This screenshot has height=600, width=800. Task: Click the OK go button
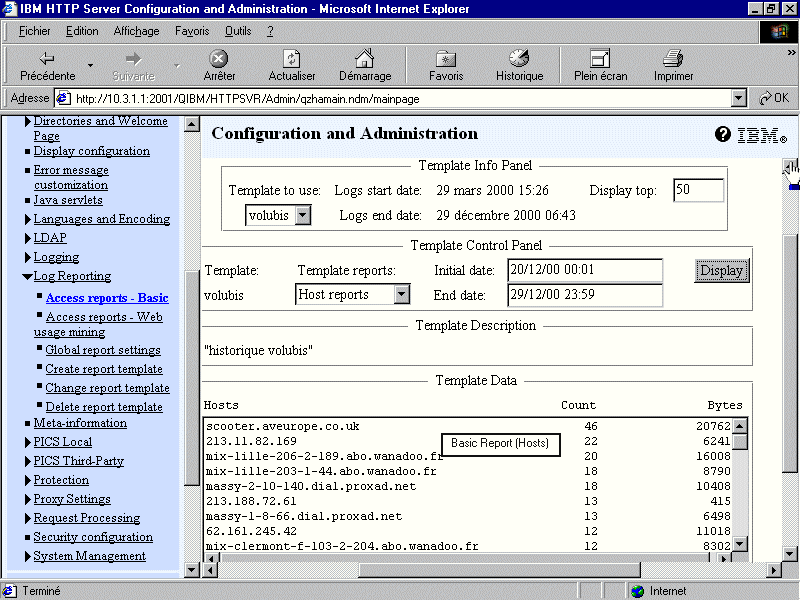774,98
